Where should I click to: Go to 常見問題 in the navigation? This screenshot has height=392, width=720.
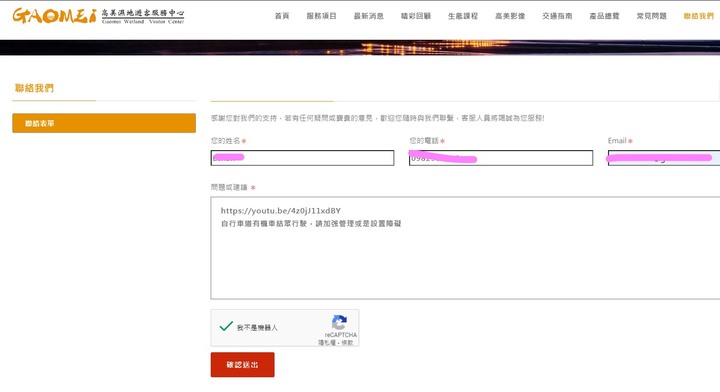tap(652, 16)
